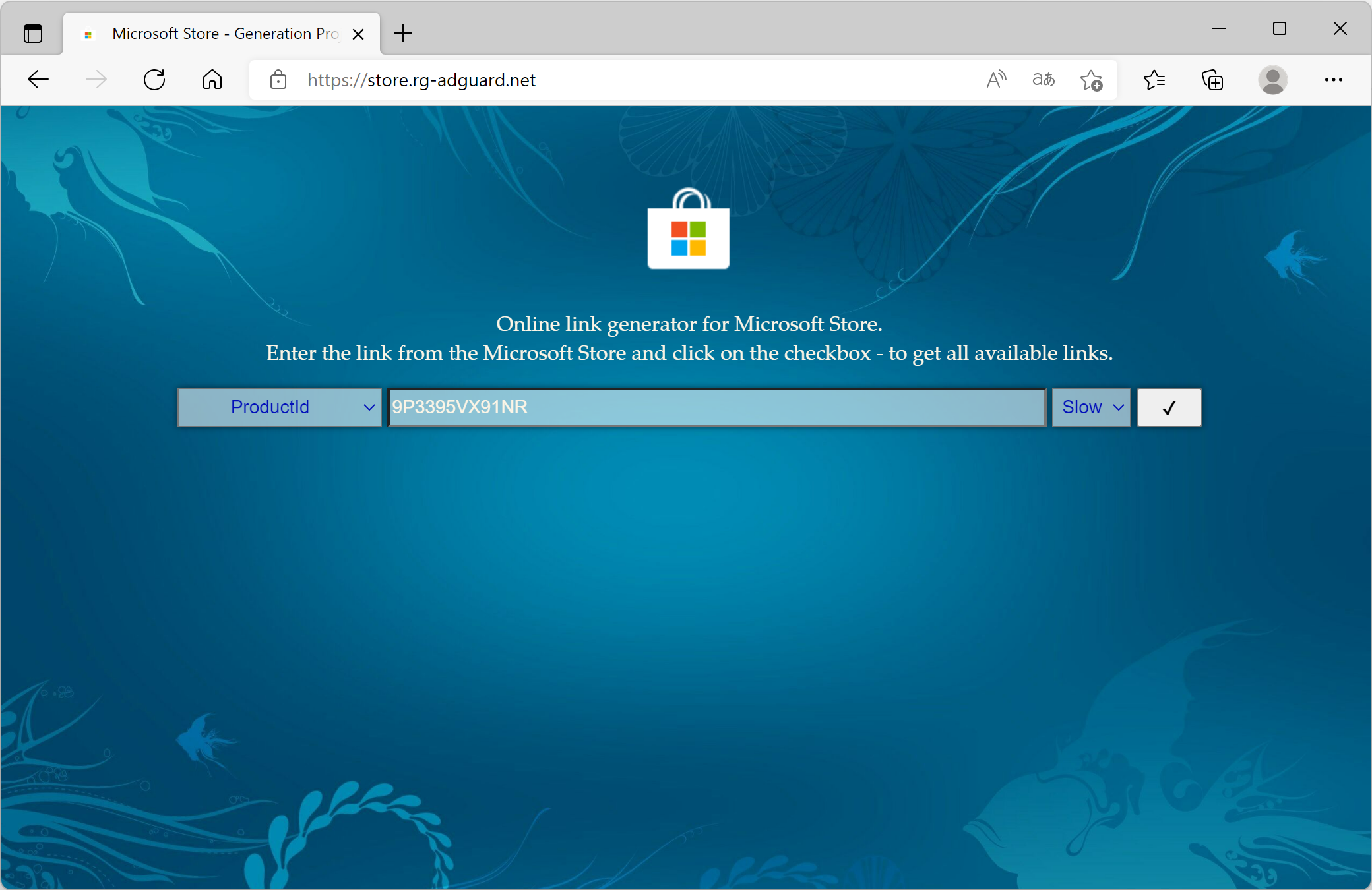Click the browser back arrow
The image size is (1372, 890).
click(x=38, y=80)
